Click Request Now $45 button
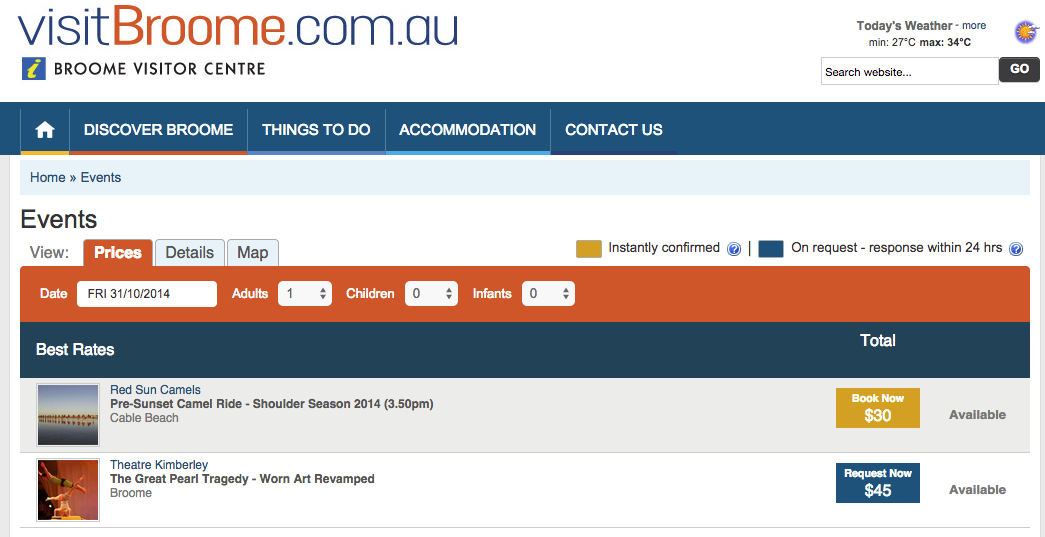1045x537 pixels. point(878,483)
